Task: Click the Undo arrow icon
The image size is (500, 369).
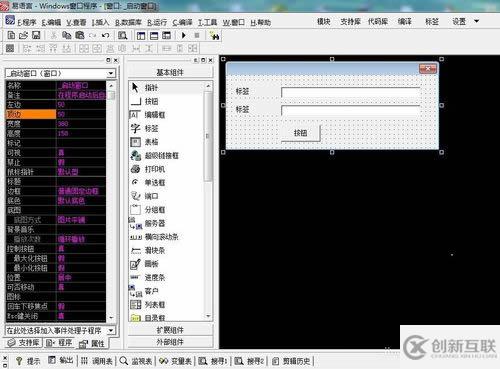Action: point(106,35)
